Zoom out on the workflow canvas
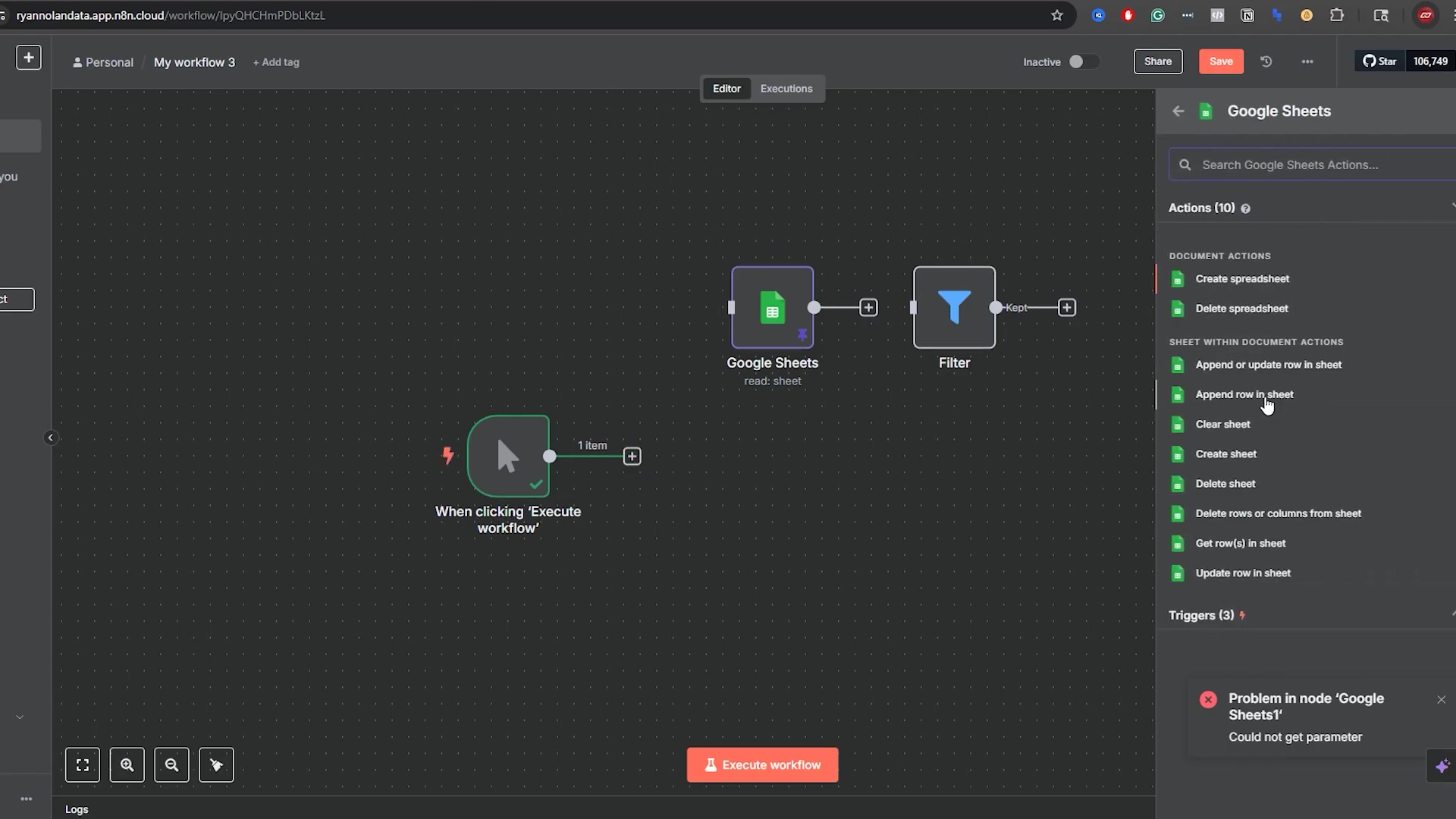 tap(171, 765)
